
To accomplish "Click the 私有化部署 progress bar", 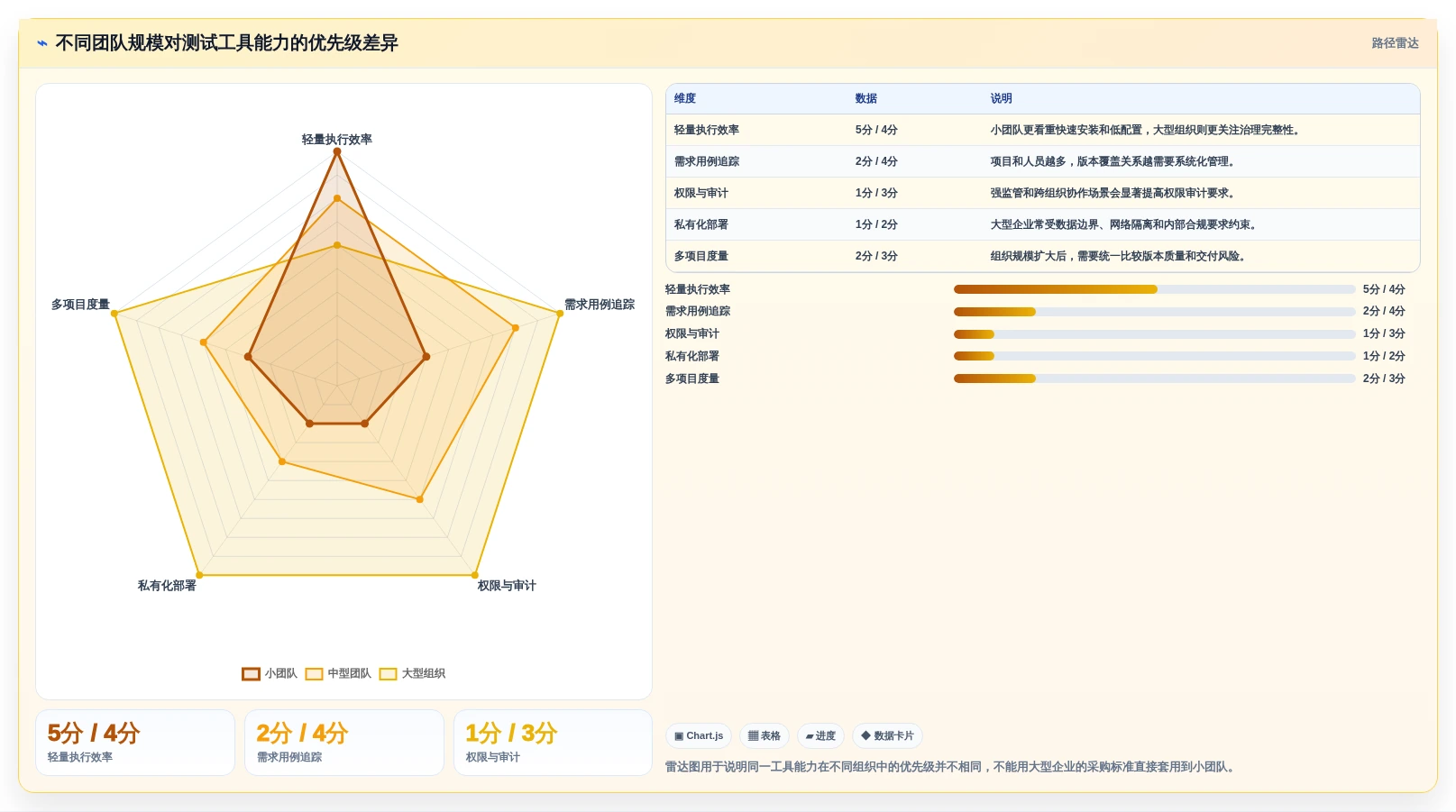I will [x=1155, y=356].
